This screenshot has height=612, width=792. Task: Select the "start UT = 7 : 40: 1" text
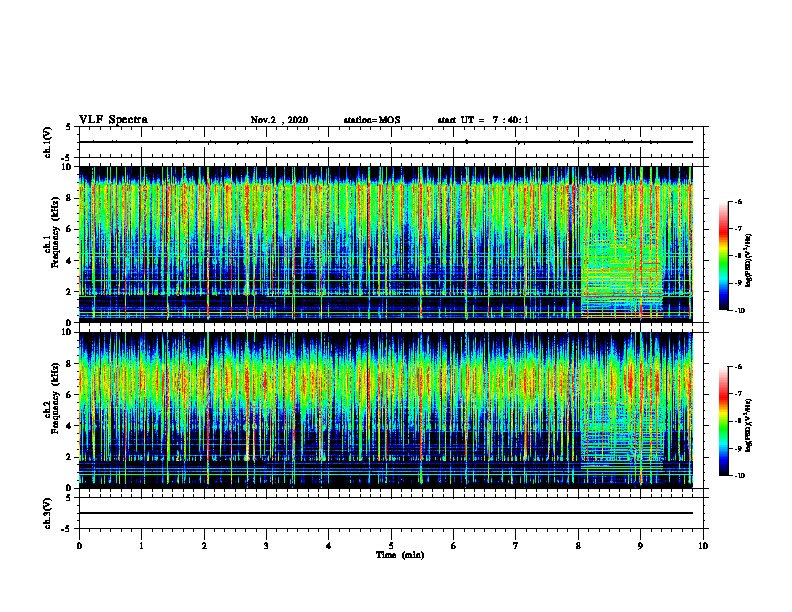tap(483, 120)
